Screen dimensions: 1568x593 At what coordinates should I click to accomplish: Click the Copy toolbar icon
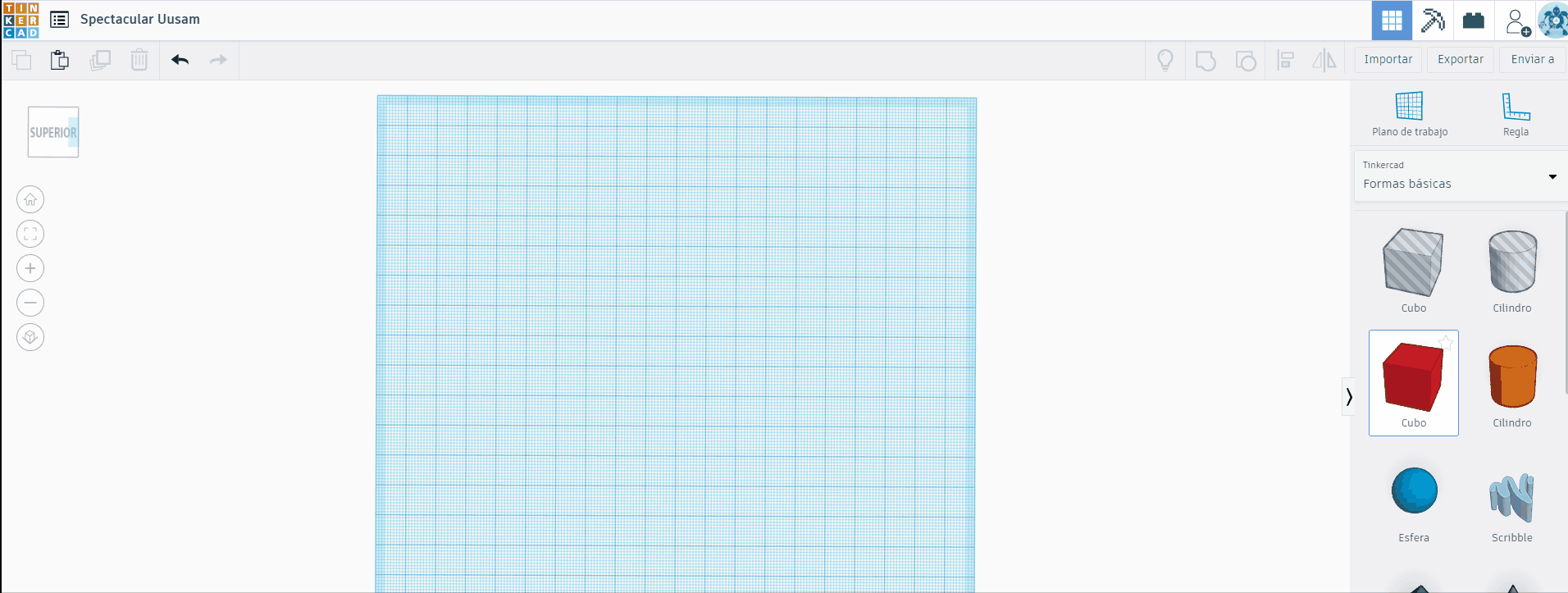21,60
